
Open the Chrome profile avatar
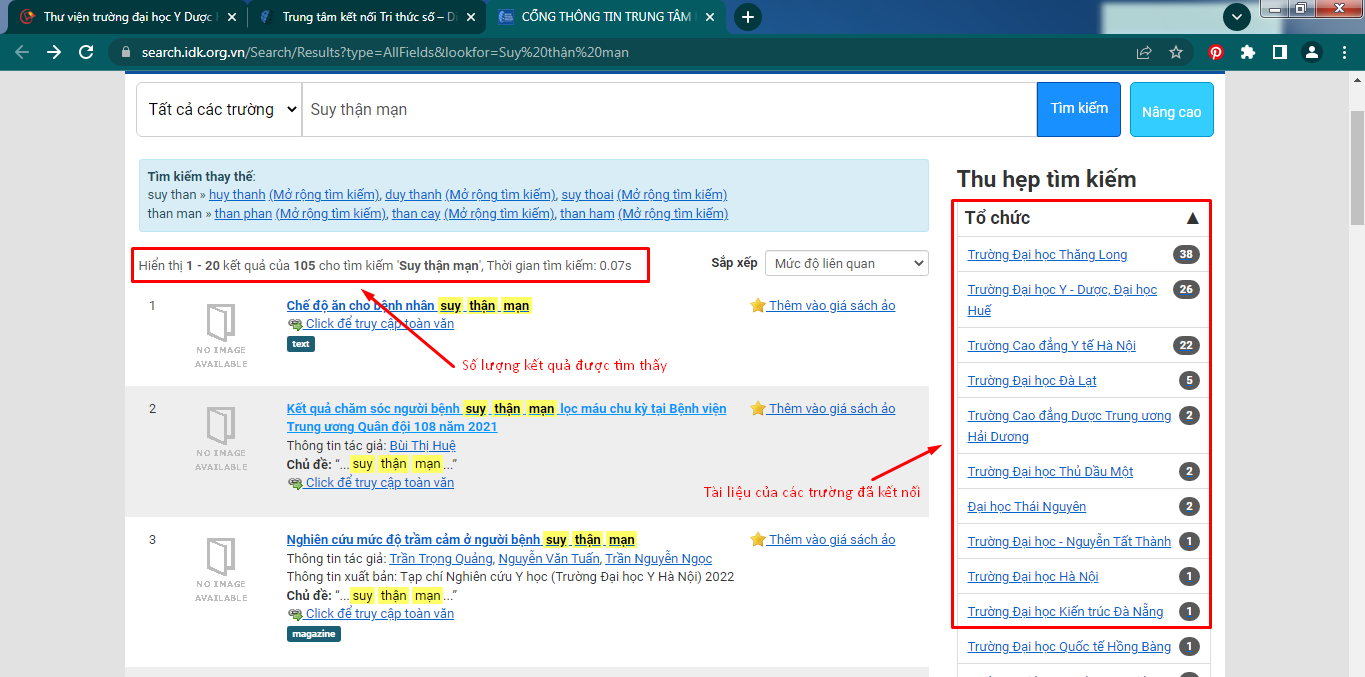(x=1311, y=52)
